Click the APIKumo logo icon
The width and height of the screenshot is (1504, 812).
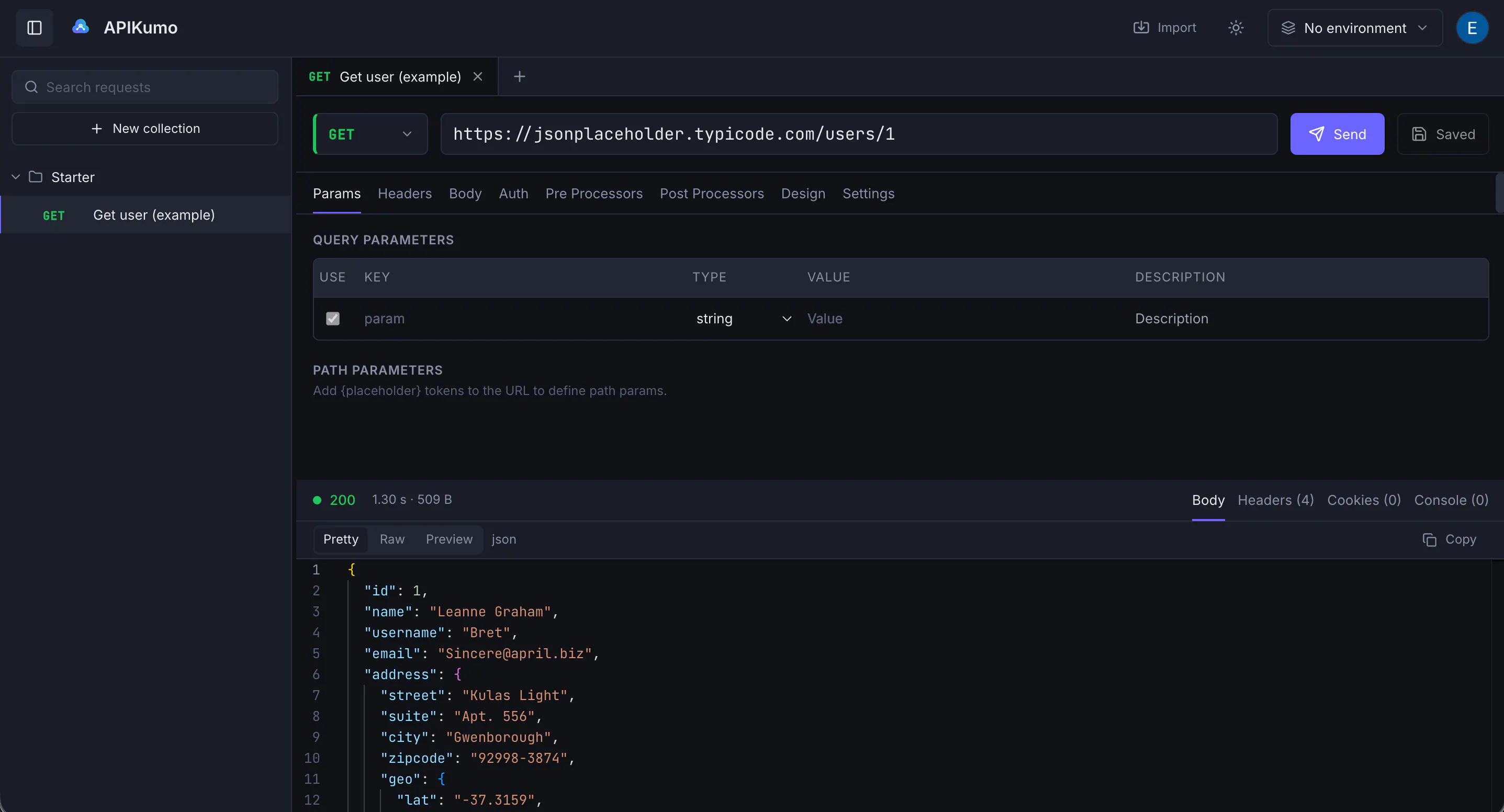click(x=81, y=27)
